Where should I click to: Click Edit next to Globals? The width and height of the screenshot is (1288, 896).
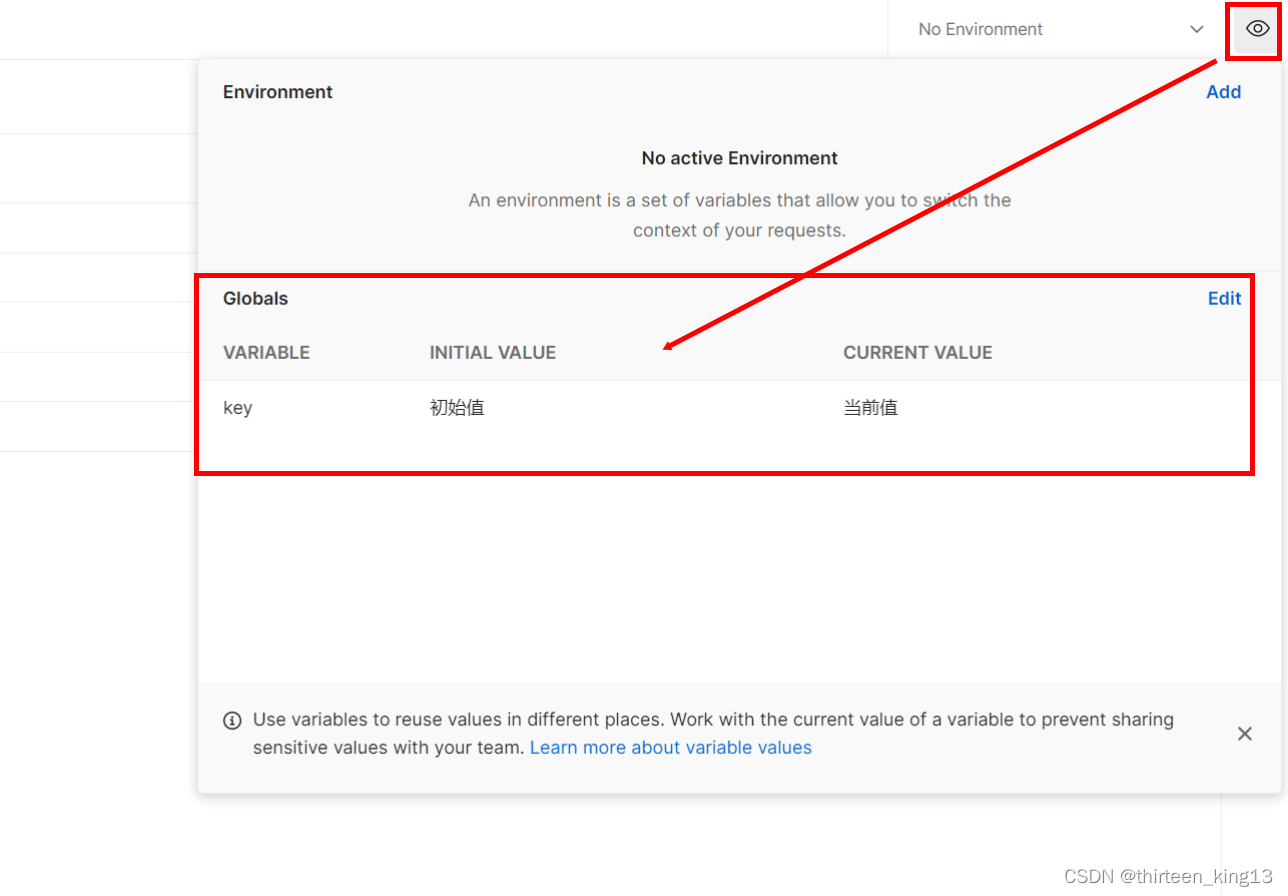point(1224,298)
